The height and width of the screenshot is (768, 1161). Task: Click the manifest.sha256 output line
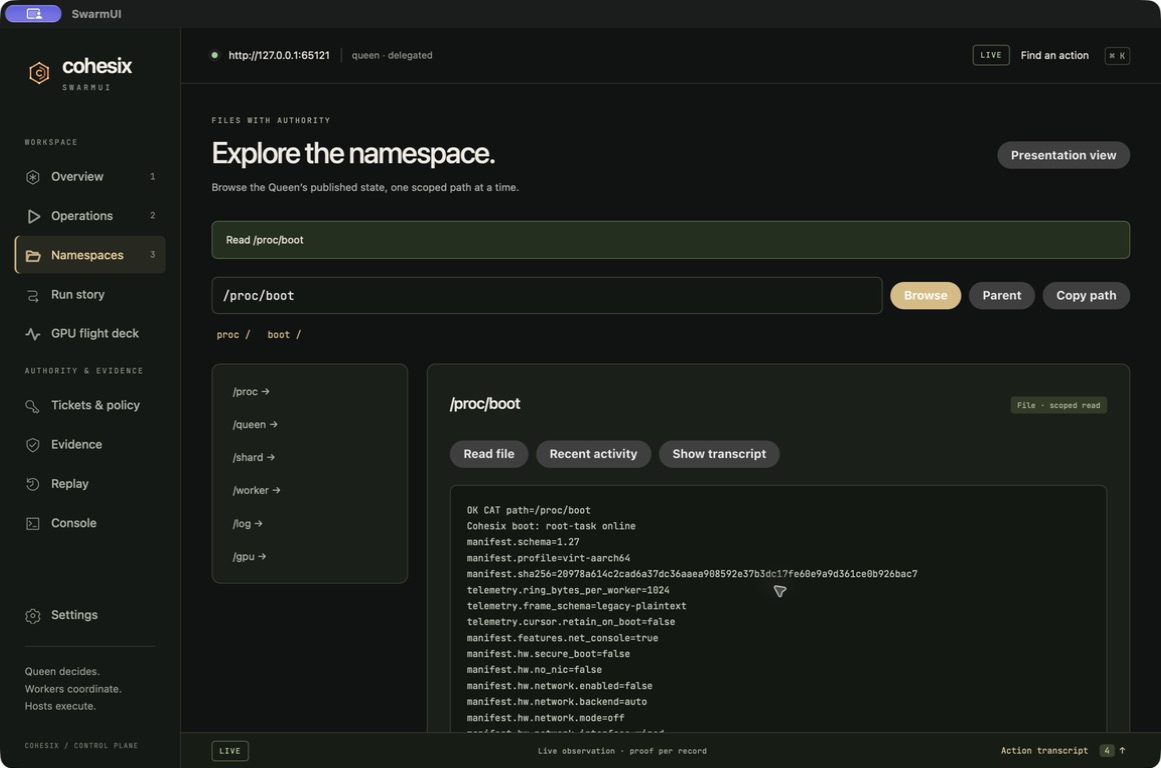click(x=692, y=574)
